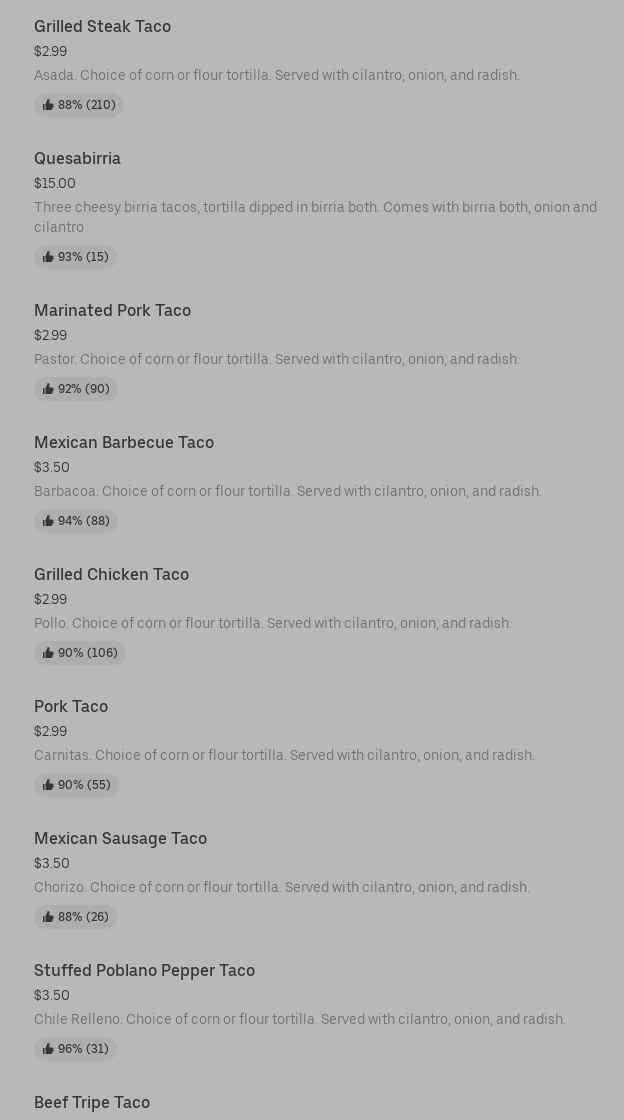Click thumbs-up icon on Grilled Steak Taco
Viewport: 624px width, 1120px height.
tap(48, 105)
